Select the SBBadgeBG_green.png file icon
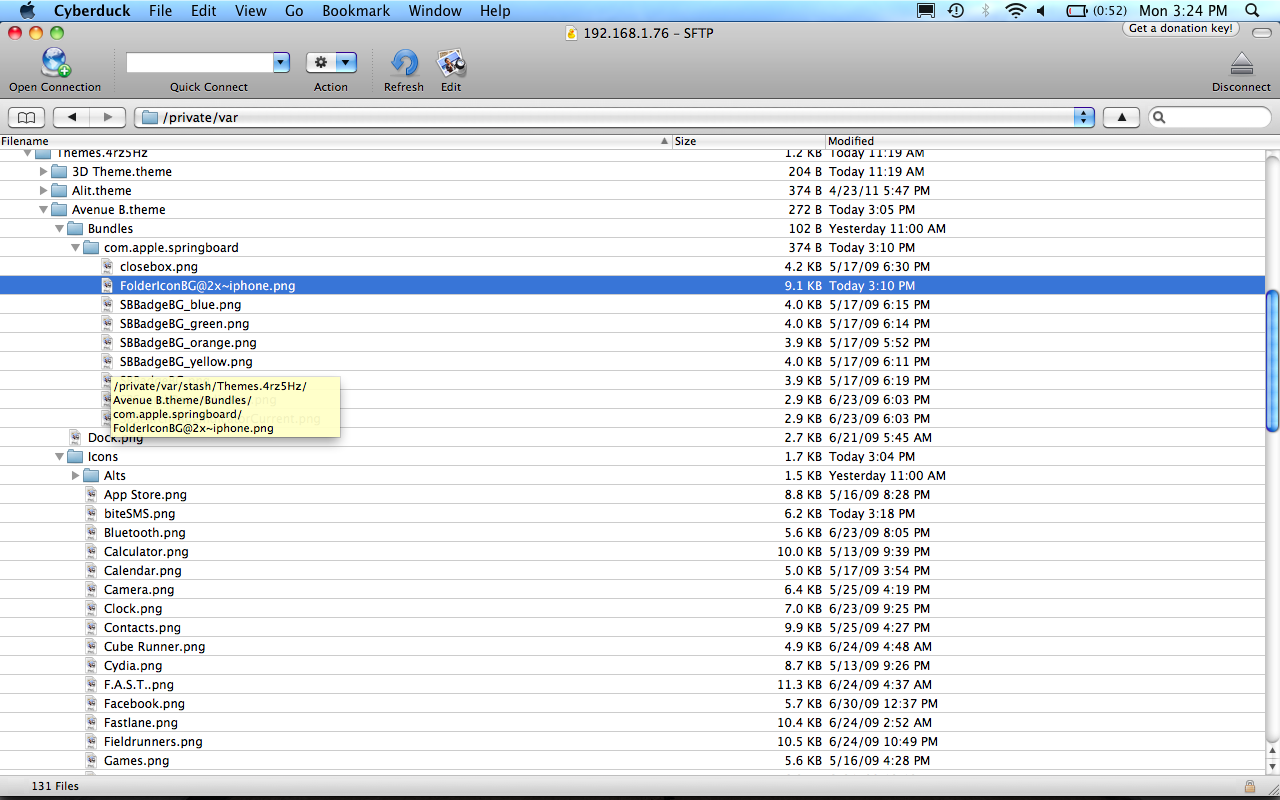The width and height of the screenshot is (1280, 800). click(108, 323)
